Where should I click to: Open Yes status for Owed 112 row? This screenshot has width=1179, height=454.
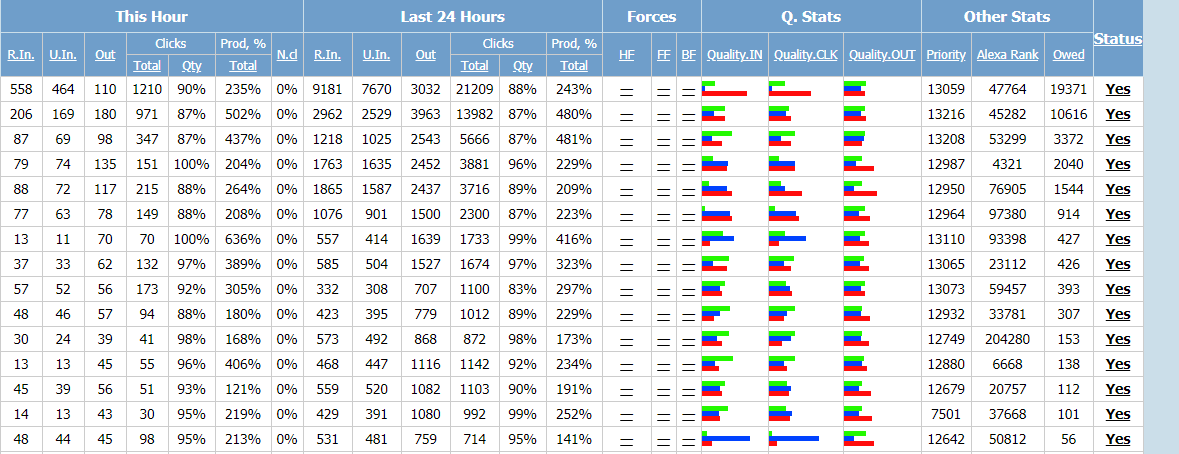tap(1118, 389)
